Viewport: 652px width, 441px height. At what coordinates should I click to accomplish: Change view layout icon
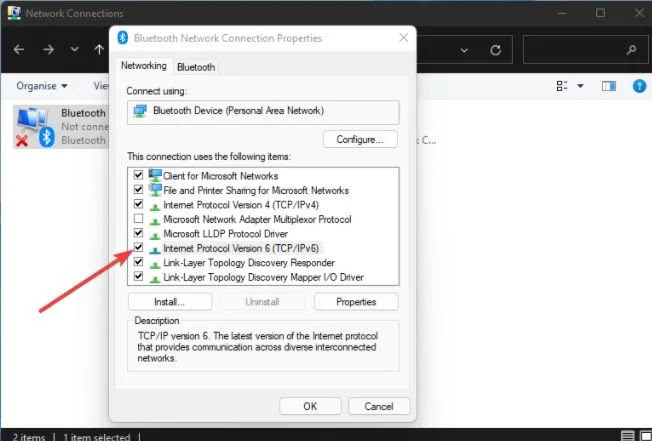pos(562,86)
